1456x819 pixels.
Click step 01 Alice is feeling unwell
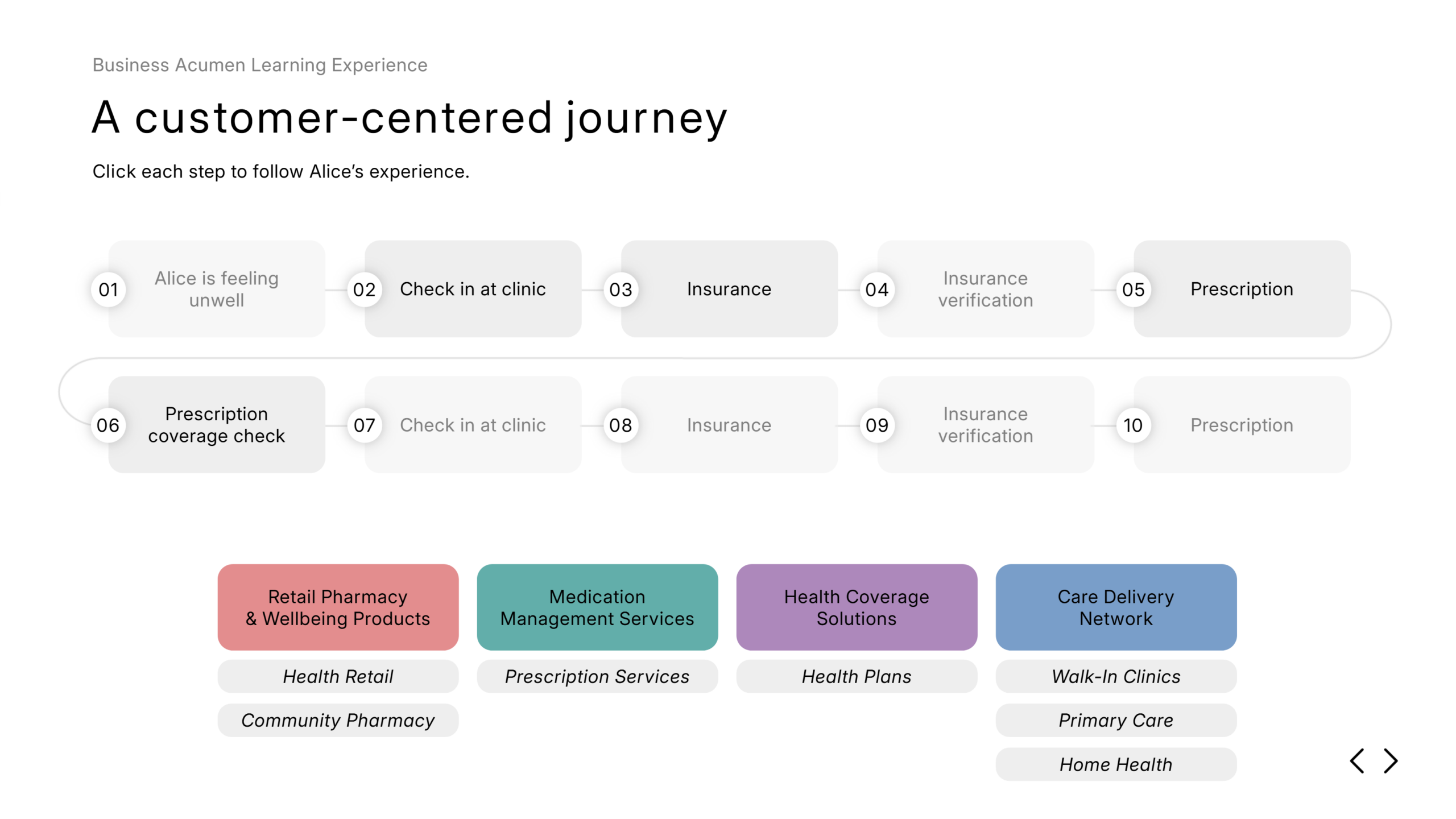coord(217,289)
